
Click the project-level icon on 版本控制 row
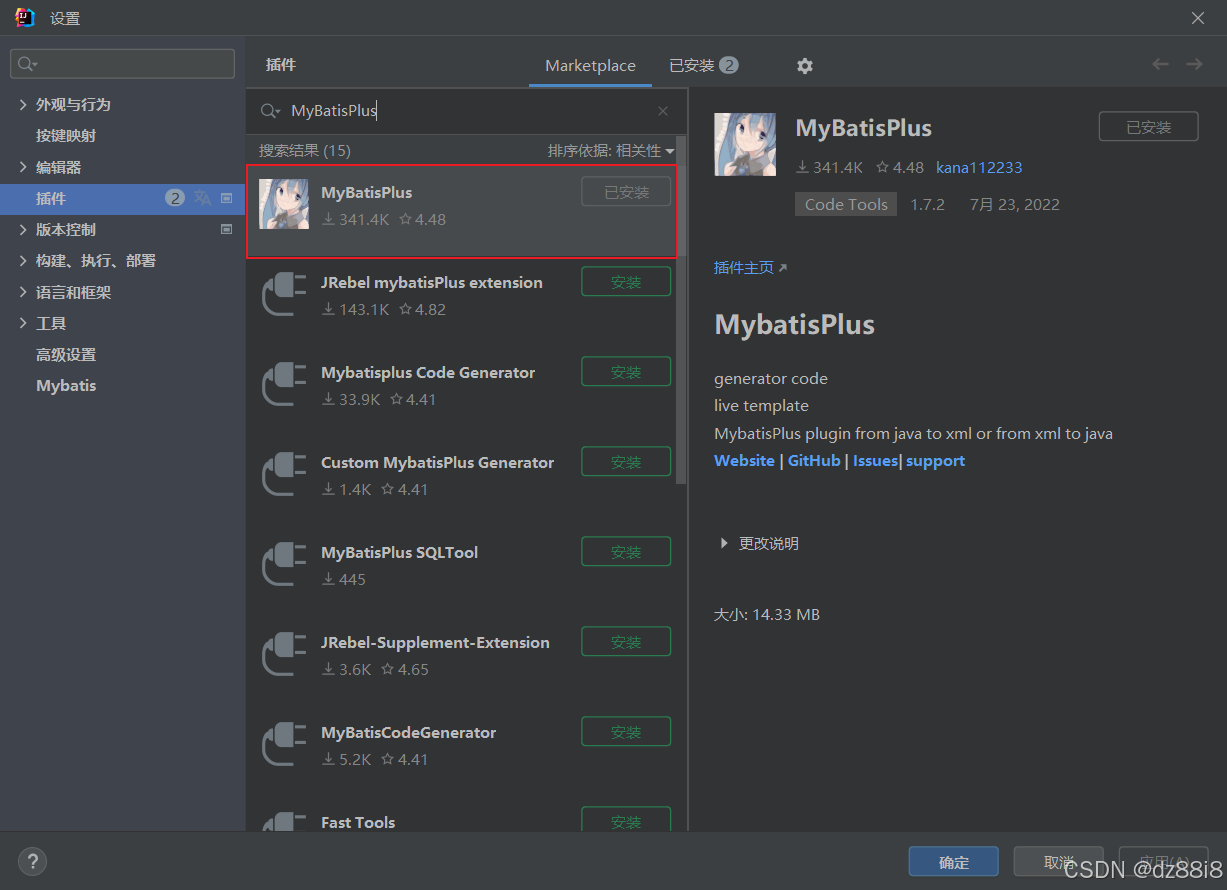(226, 229)
